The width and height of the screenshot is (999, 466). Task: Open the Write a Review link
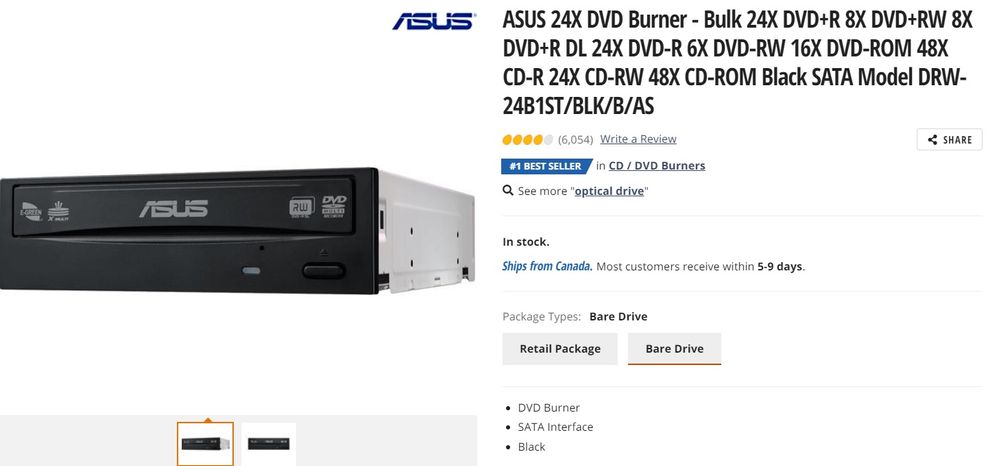coord(638,139)
